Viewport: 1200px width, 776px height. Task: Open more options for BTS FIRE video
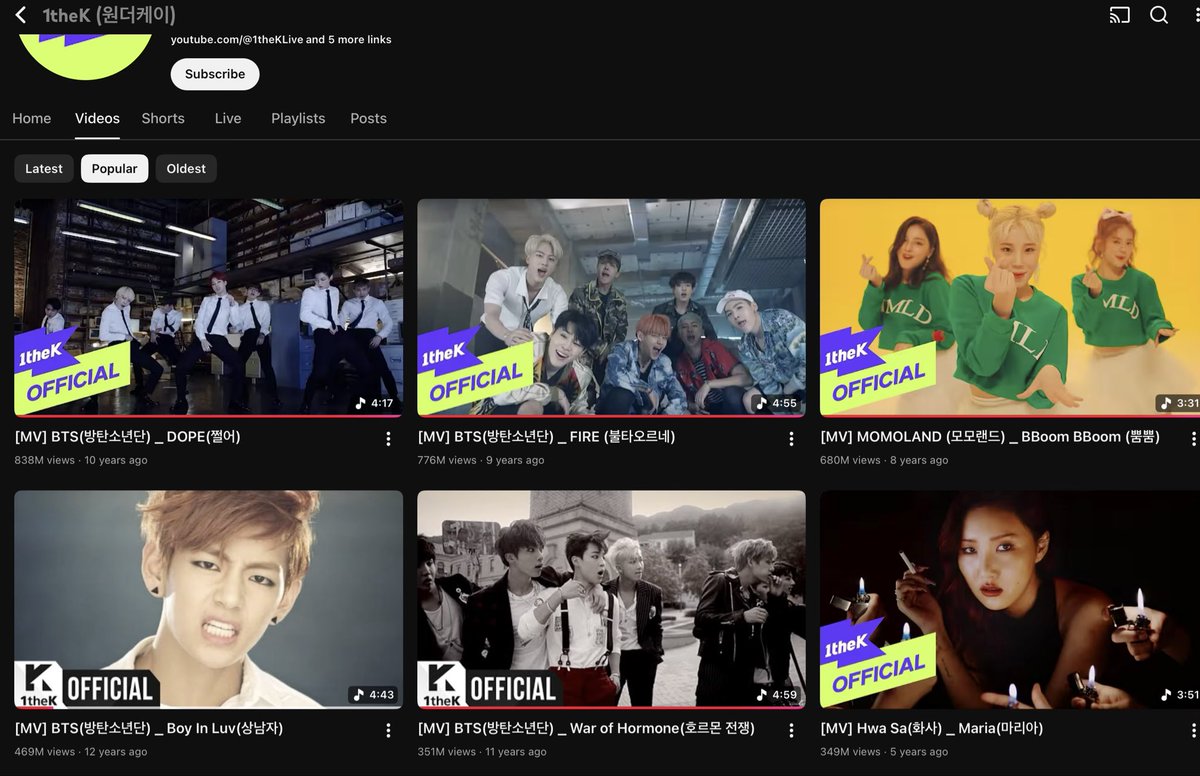[791, 439]
